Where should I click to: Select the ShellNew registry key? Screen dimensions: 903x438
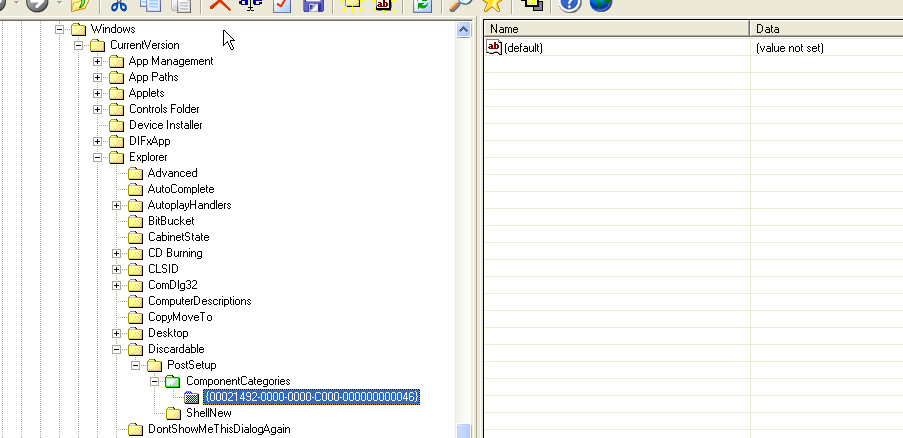tap(208, 413)
